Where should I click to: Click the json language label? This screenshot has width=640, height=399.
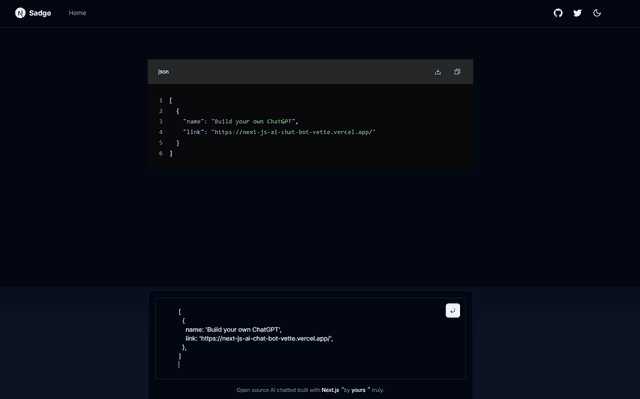tap(163, 72)
